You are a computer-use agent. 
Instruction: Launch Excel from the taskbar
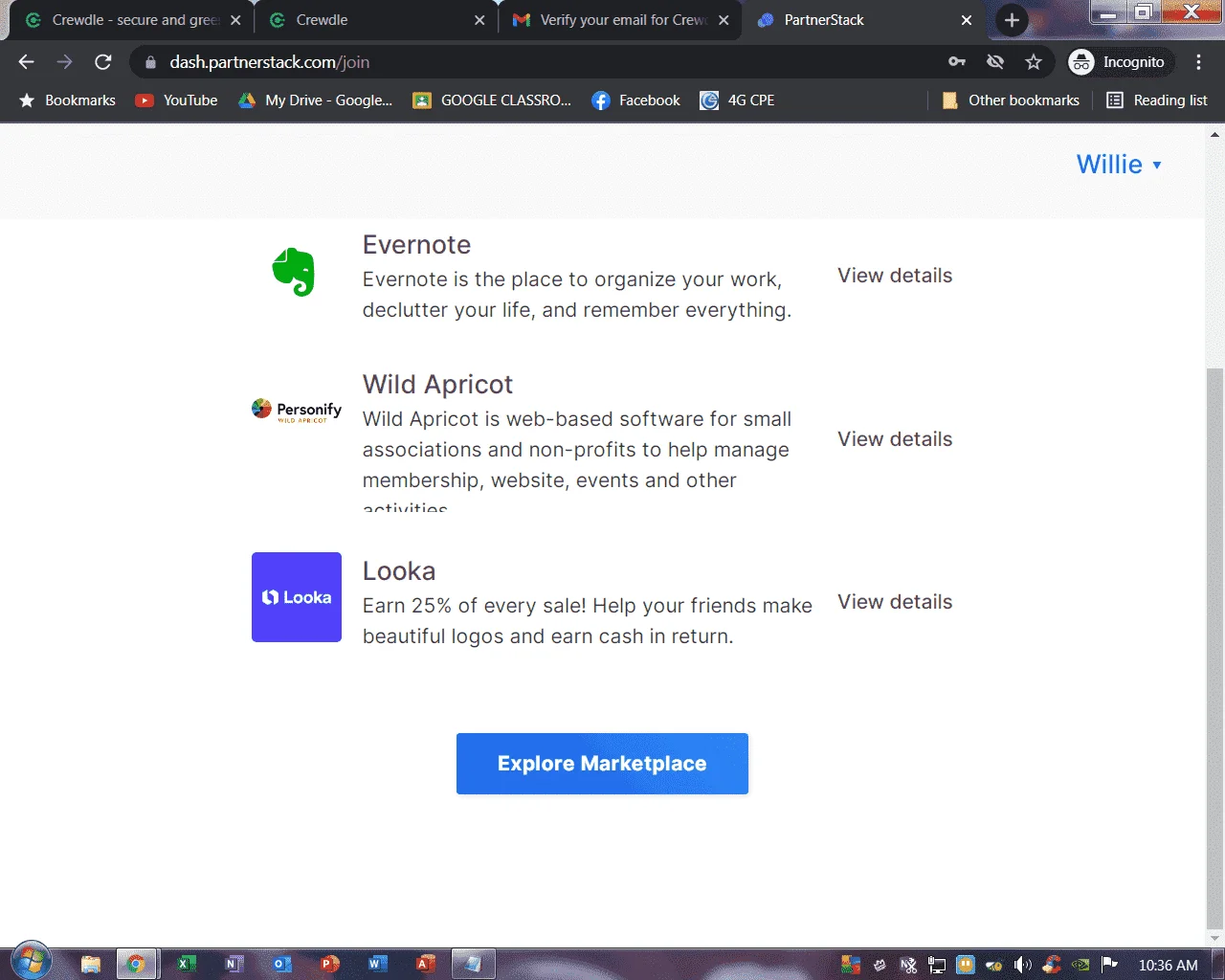coord(187,964)
